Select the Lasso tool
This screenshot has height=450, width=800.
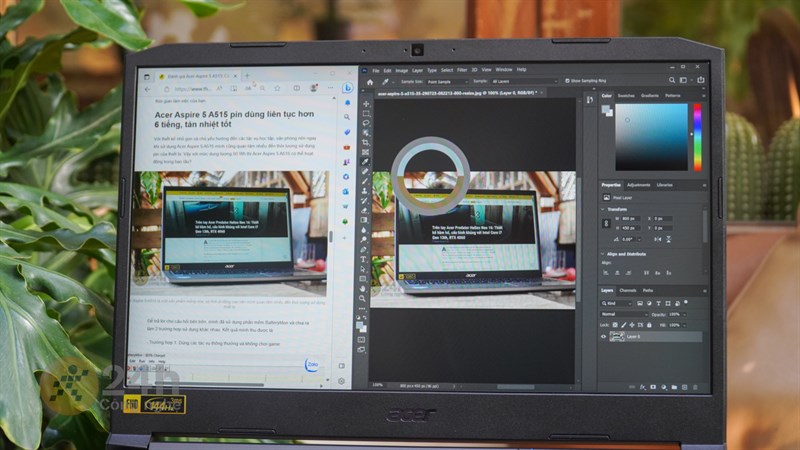pyautogui.click(x=366, y=123)
